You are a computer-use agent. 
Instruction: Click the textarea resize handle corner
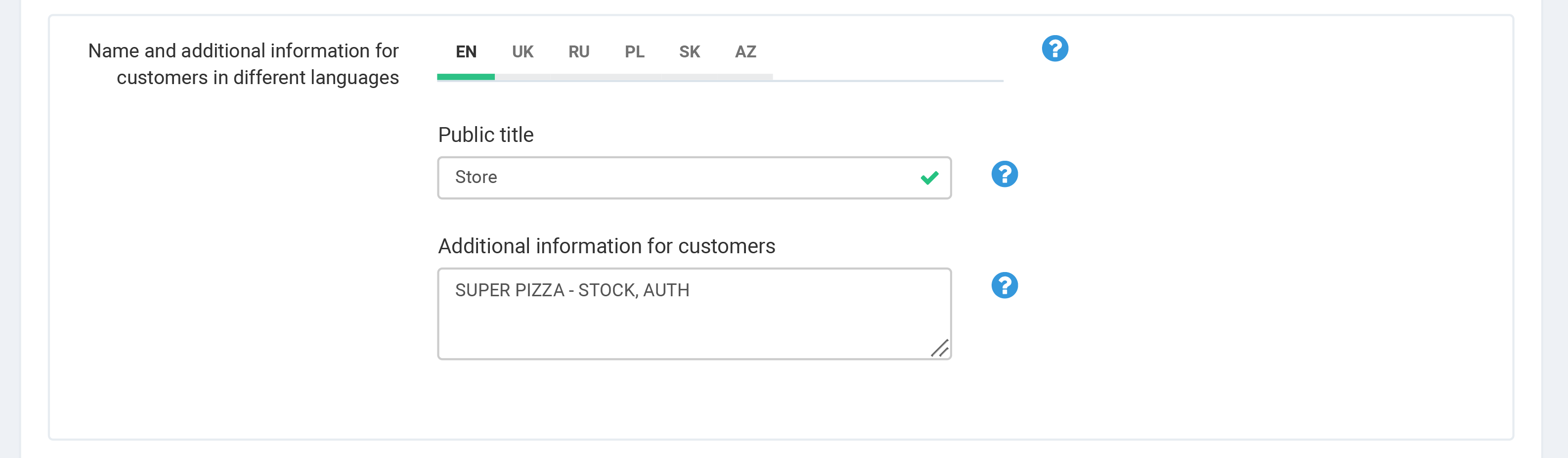click(940, 348)
